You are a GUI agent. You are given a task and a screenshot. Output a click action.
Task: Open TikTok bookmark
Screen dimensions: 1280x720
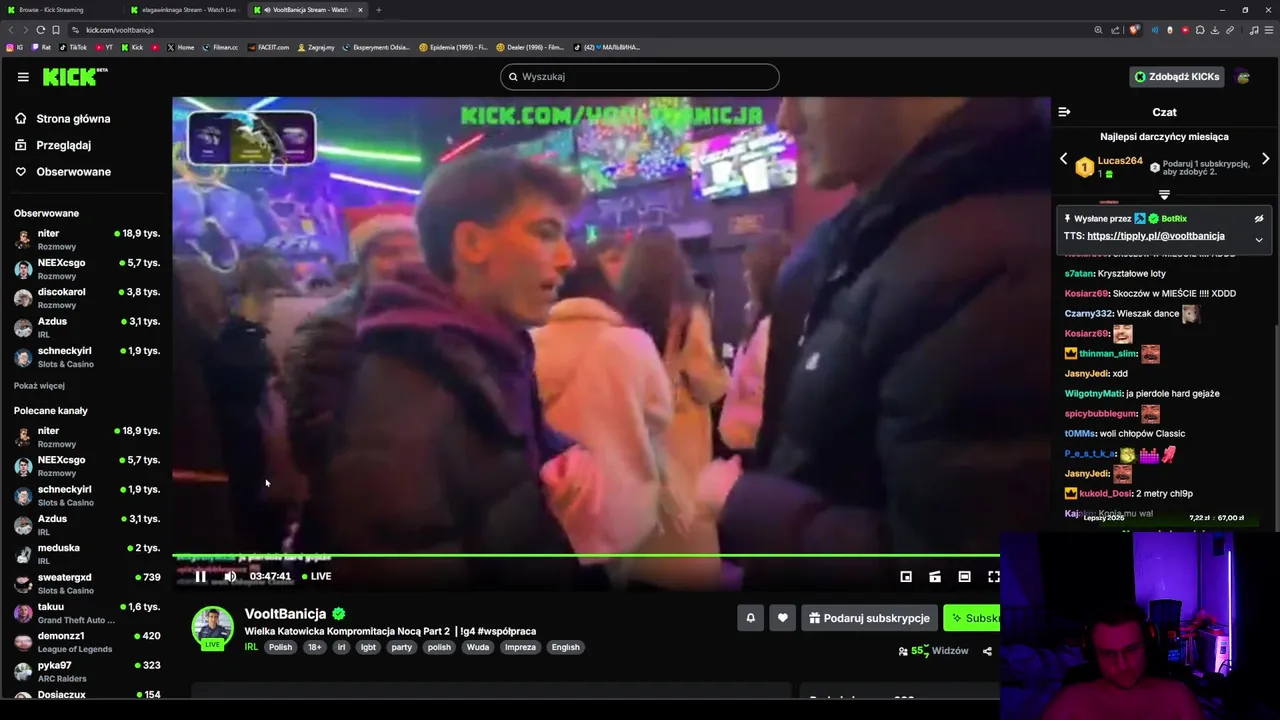pyautogui.click(x=73, y=47)
